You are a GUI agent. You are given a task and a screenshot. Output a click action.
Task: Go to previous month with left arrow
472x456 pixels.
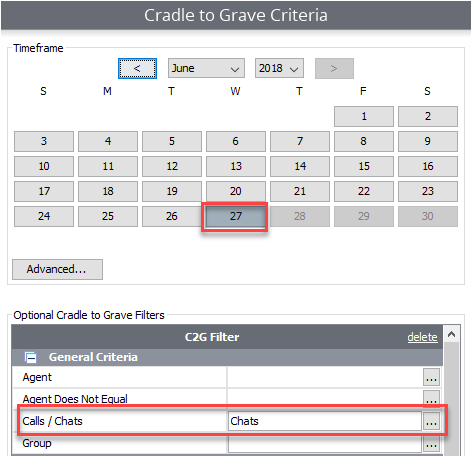[x=137, y=68]
